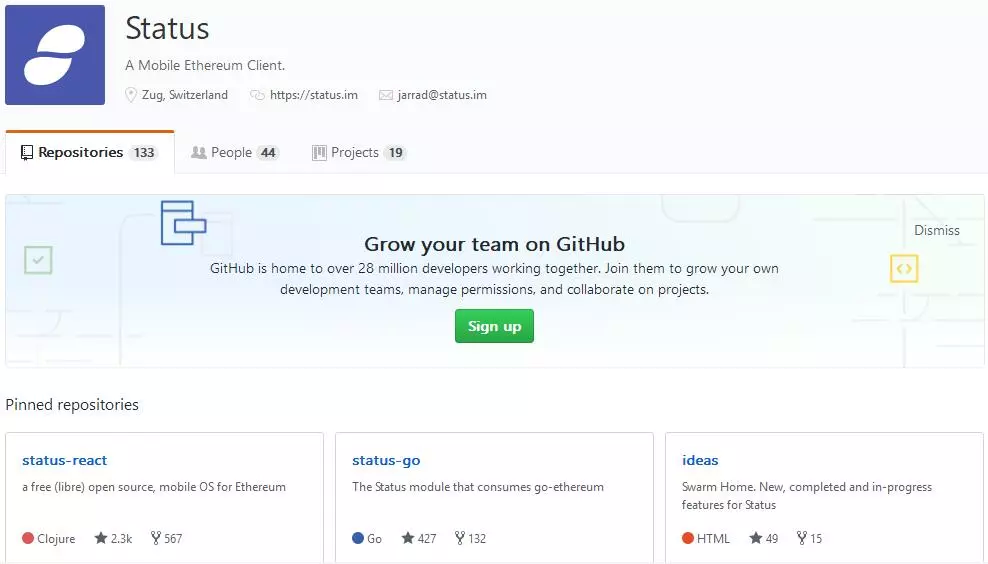
Task: Click the HTML language color dot
Action: coord(688,538)
